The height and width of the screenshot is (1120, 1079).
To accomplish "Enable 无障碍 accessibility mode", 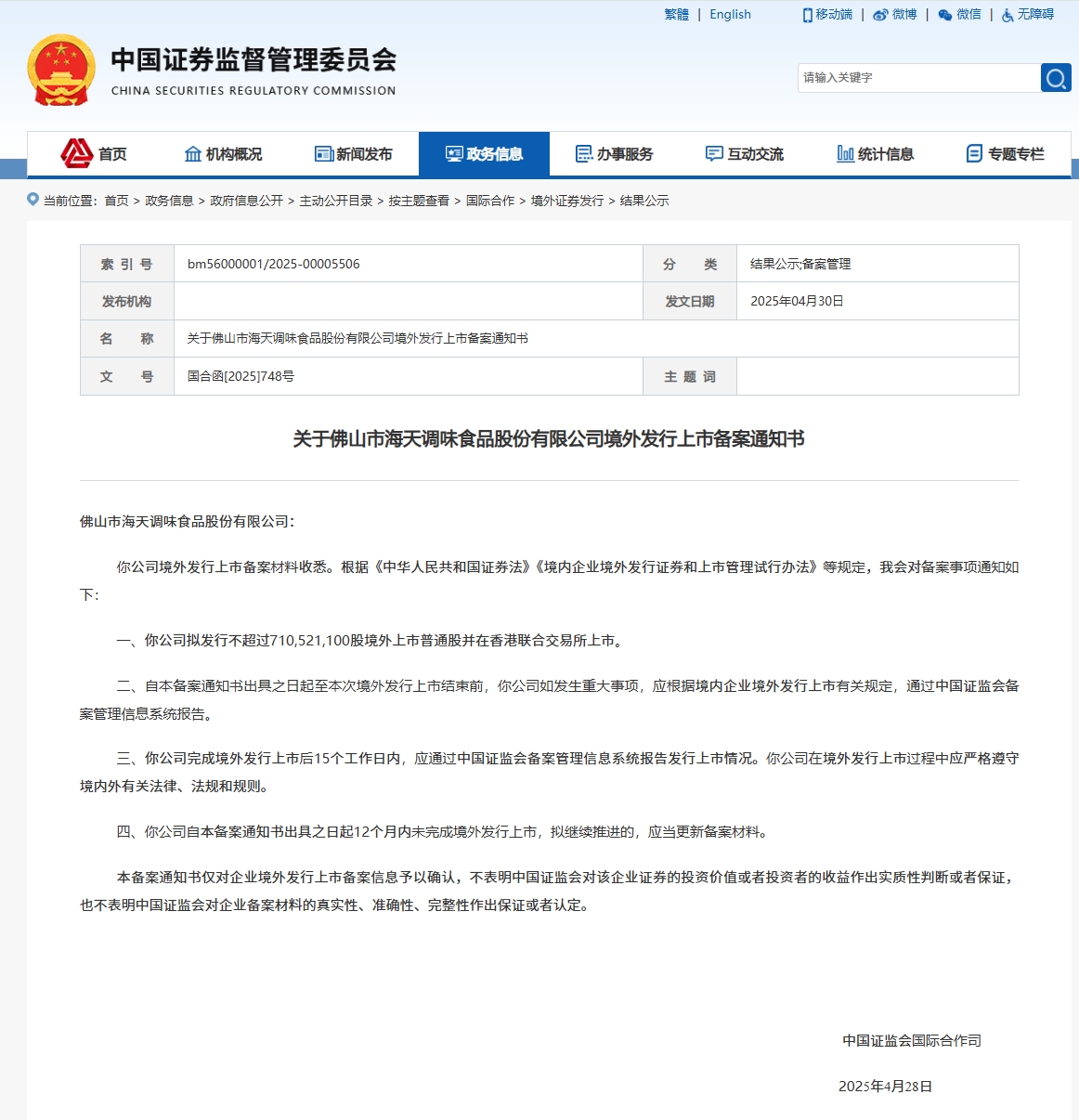I will click(1035, 15).
